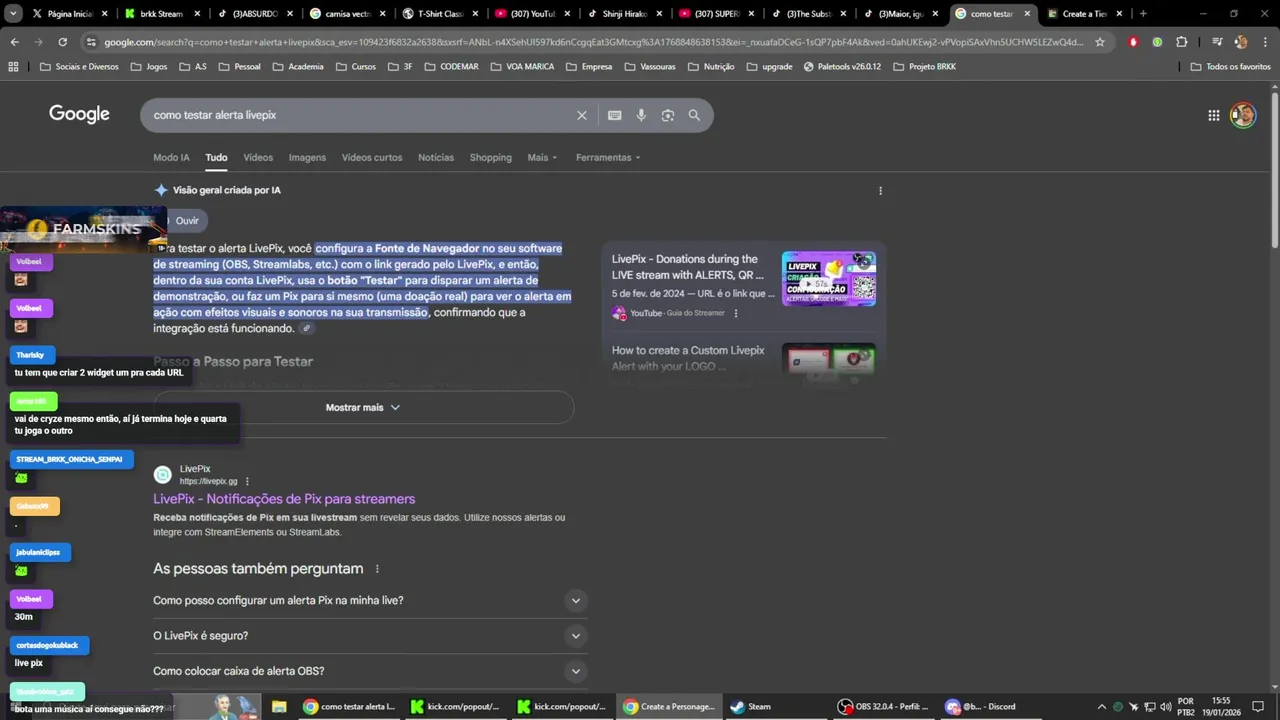The image size is (1280, 720).
Task: Switch to 'Notícias' search tab
Action: [436, 158]
